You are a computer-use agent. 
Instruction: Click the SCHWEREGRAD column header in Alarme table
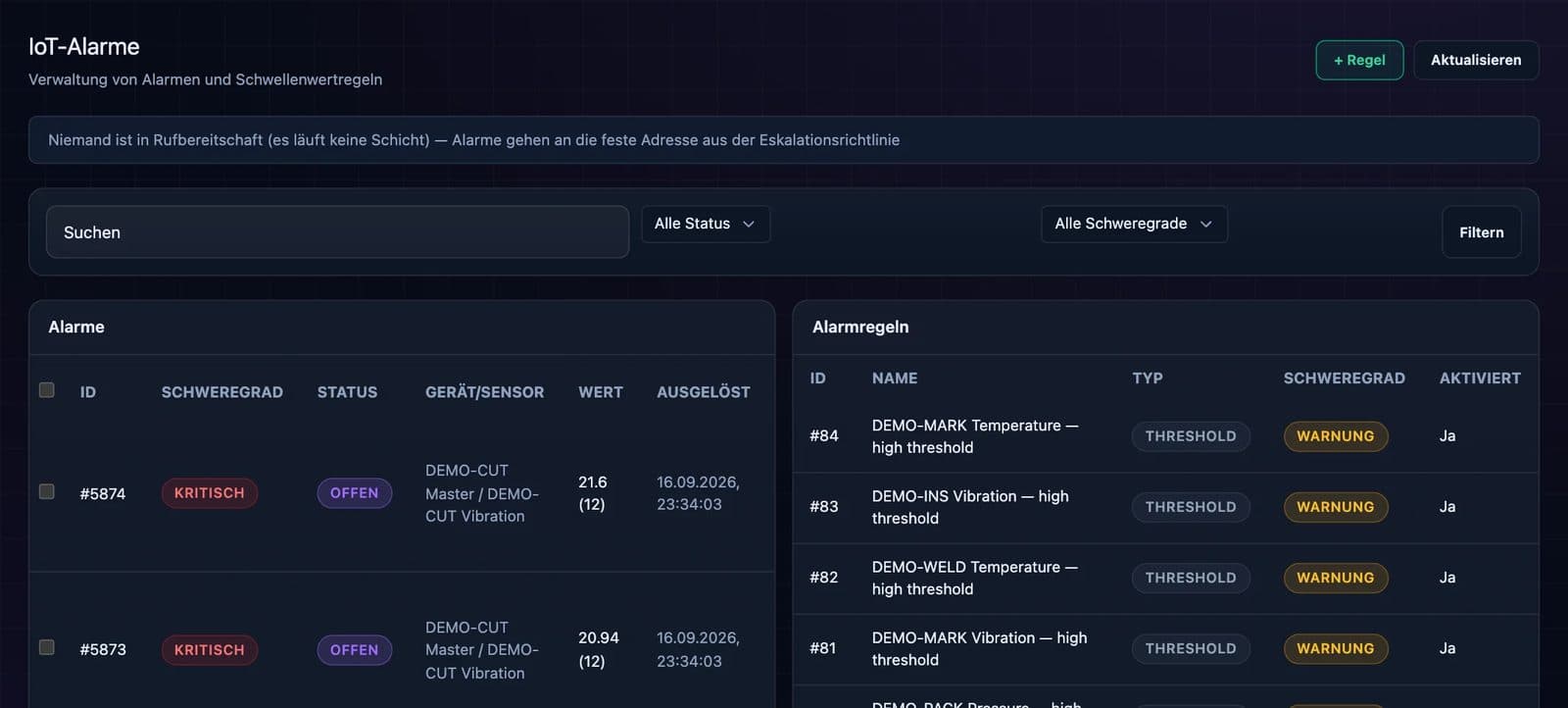pyautogui.click(x=222, y=392)
